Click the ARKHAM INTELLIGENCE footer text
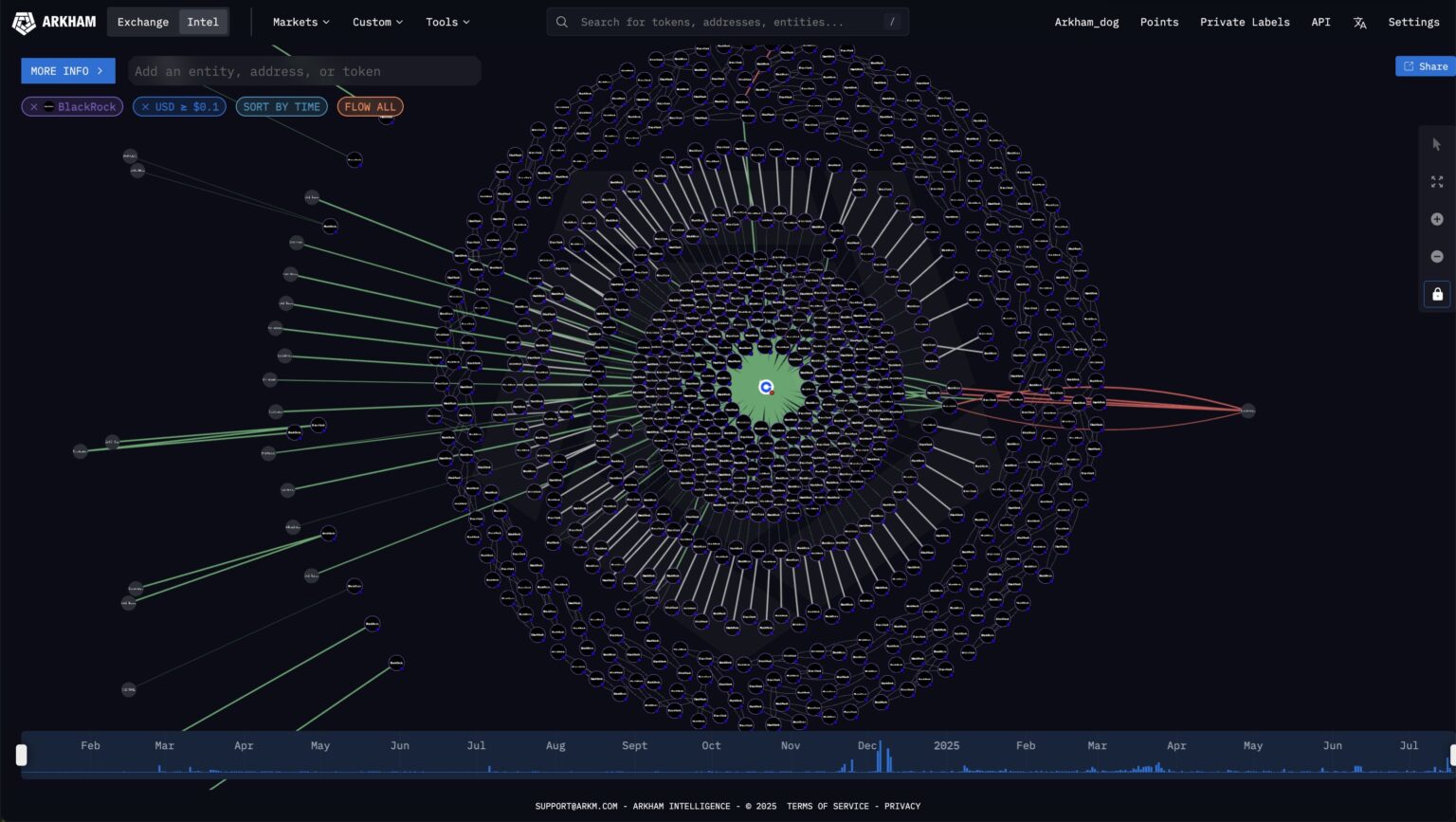The width and height of the screenshot is (1456, 822). click(682, 806)
